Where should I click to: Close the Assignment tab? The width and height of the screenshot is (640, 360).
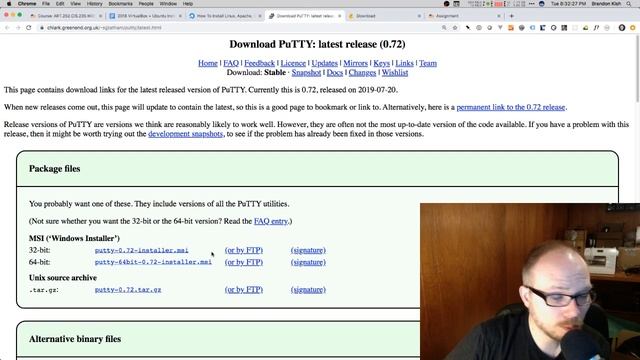[499, 16]
